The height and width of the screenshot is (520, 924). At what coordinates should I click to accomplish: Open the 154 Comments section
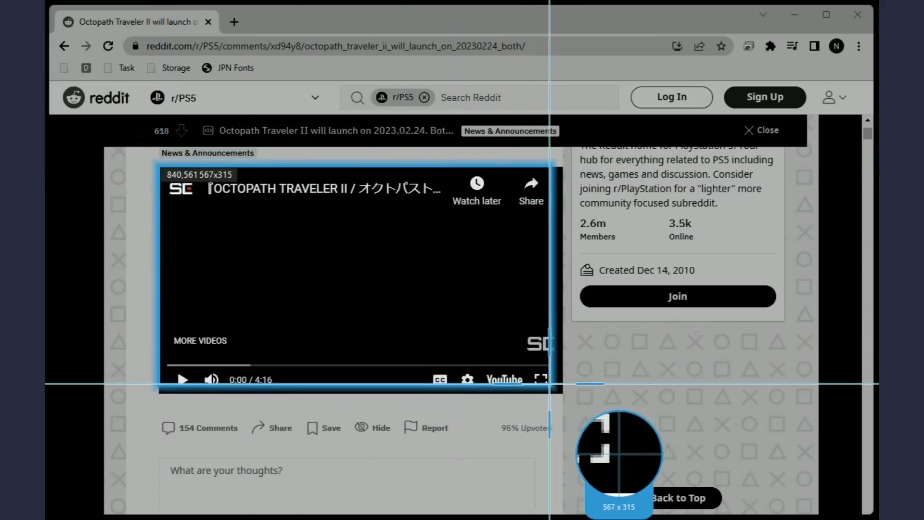[200, 428]
